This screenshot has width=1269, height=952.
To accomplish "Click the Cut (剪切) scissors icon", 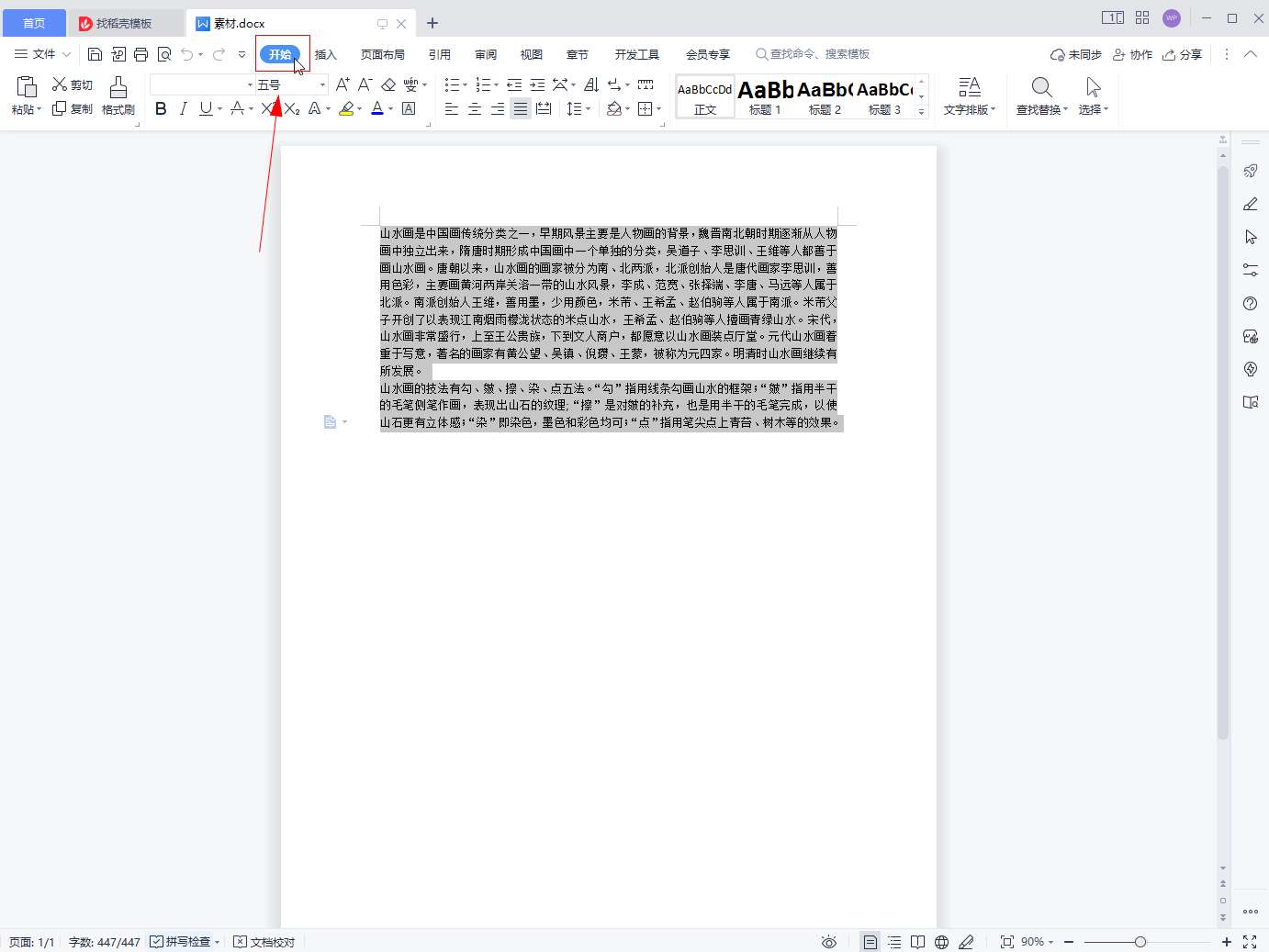I will coord(61,84).
